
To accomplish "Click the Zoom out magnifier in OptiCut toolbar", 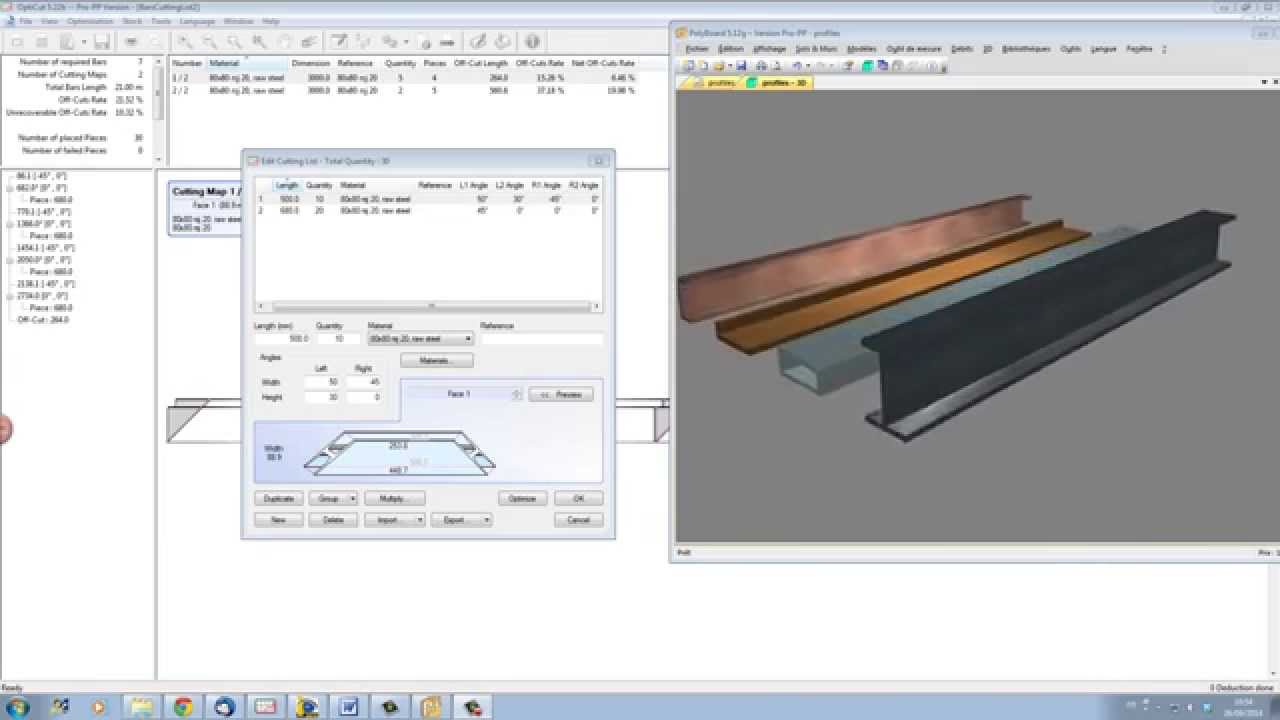I will pos(210,42).
